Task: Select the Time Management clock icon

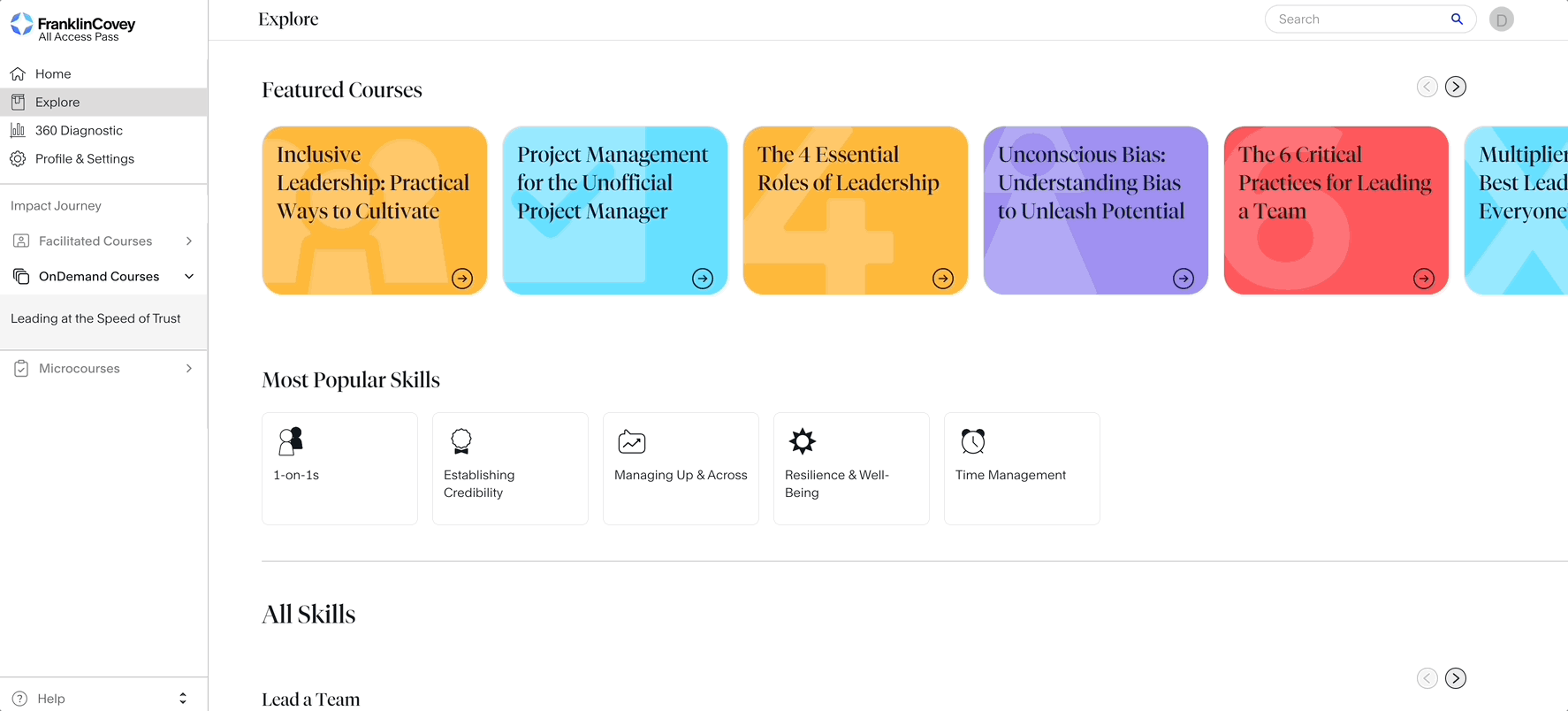Action: [973, 440]
